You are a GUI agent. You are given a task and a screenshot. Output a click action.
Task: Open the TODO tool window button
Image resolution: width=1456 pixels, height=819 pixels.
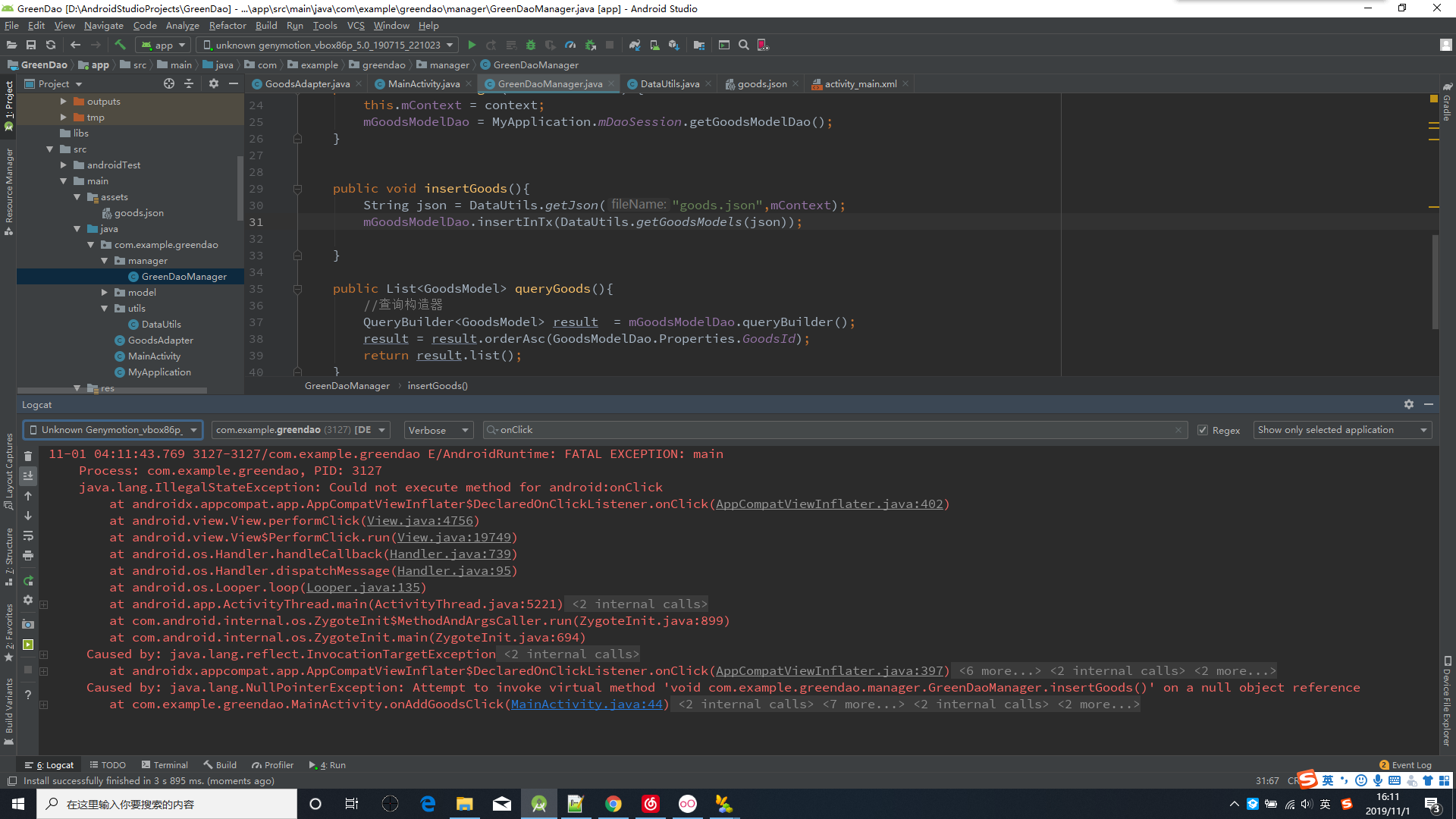pos(108,765)
